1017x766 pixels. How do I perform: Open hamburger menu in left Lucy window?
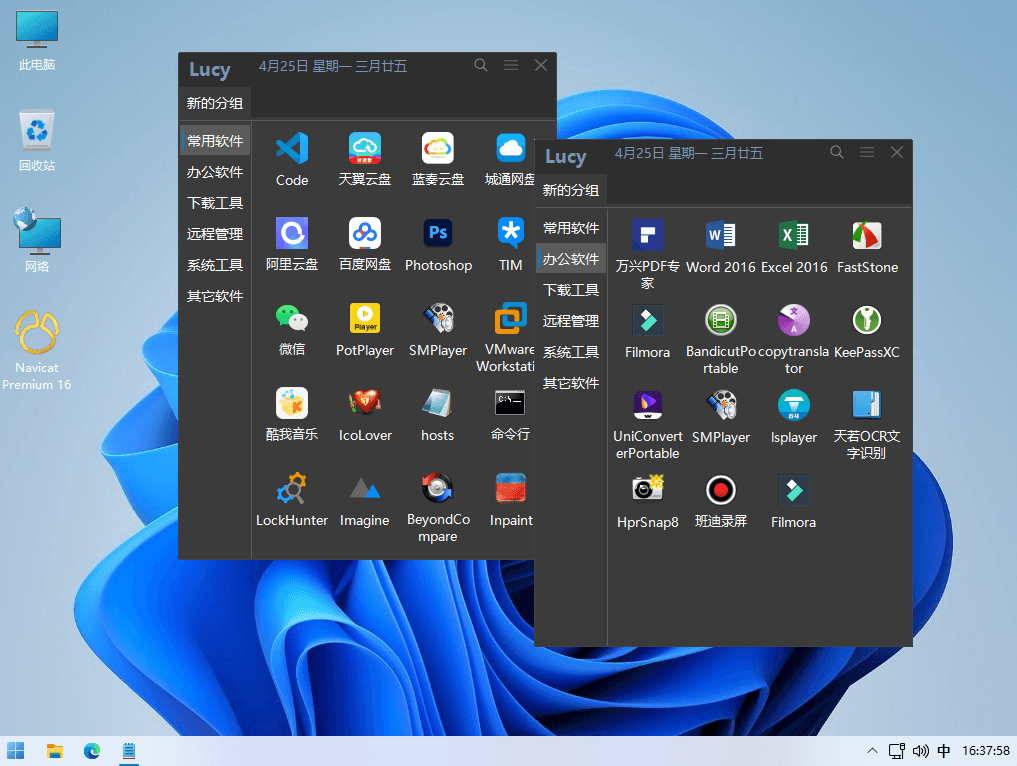511,65
